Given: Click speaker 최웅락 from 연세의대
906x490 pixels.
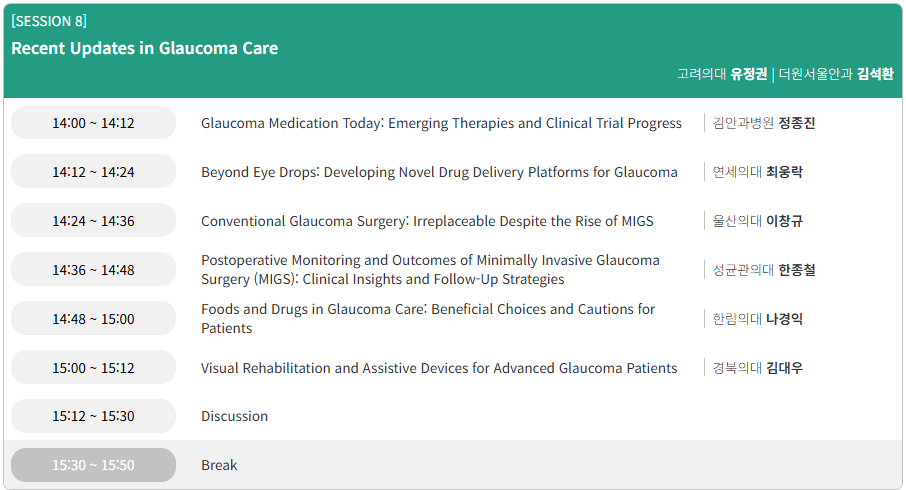Looking at the screenshot, I should (x=784, y=172).
